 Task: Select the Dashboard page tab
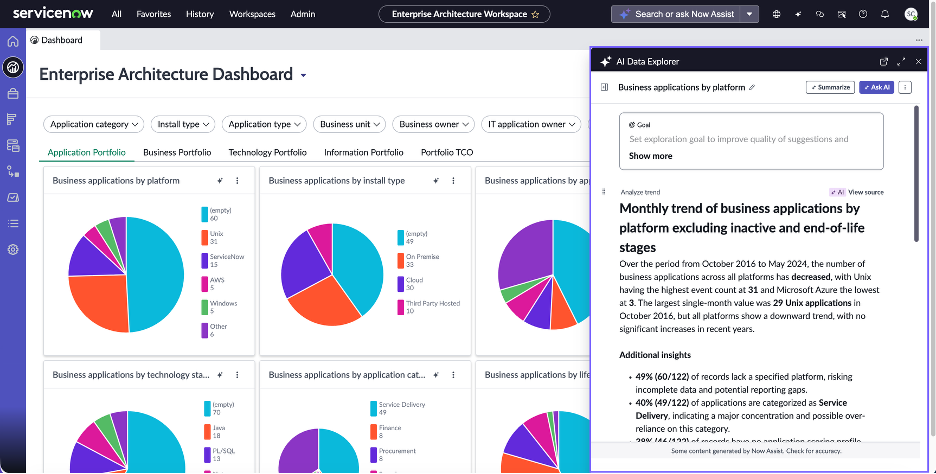coord(63,40)
